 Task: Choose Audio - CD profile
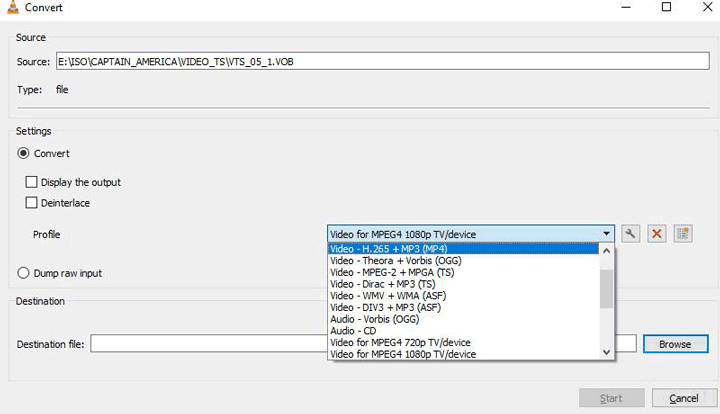463,331
